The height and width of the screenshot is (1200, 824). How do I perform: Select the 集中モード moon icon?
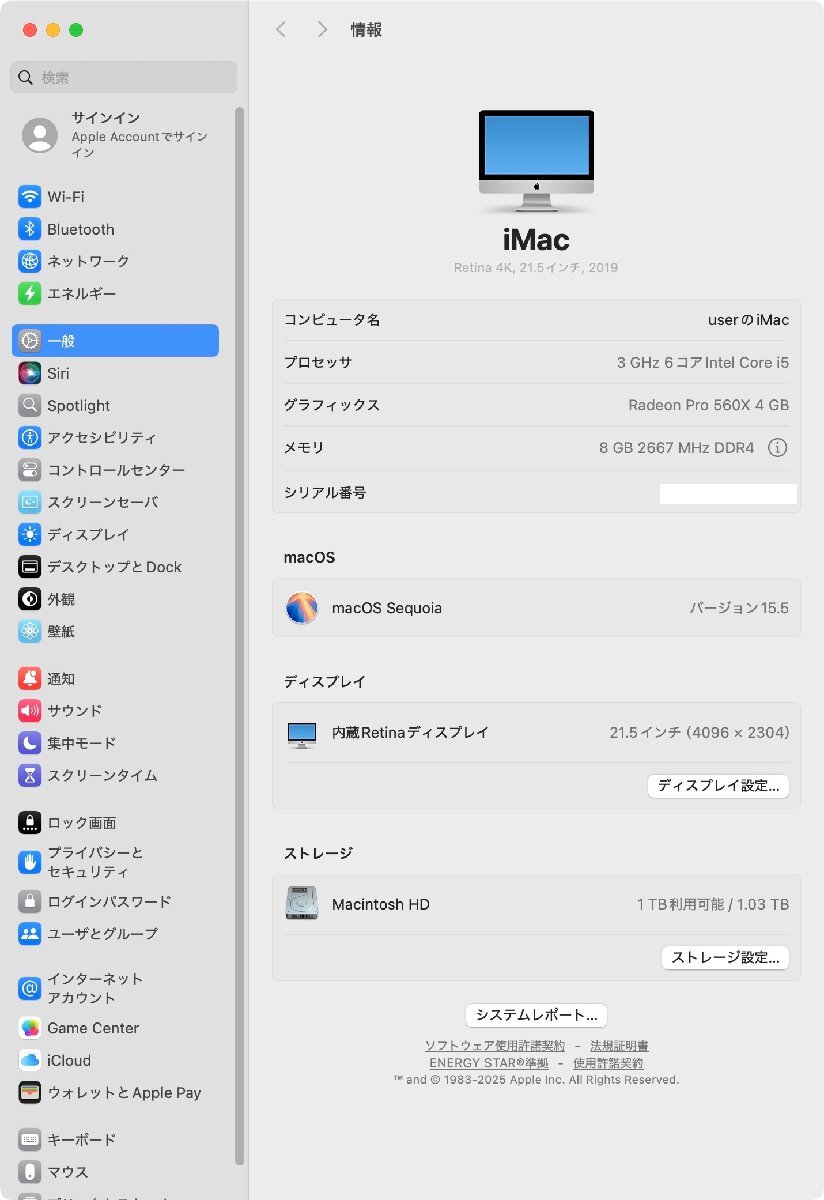30,743
